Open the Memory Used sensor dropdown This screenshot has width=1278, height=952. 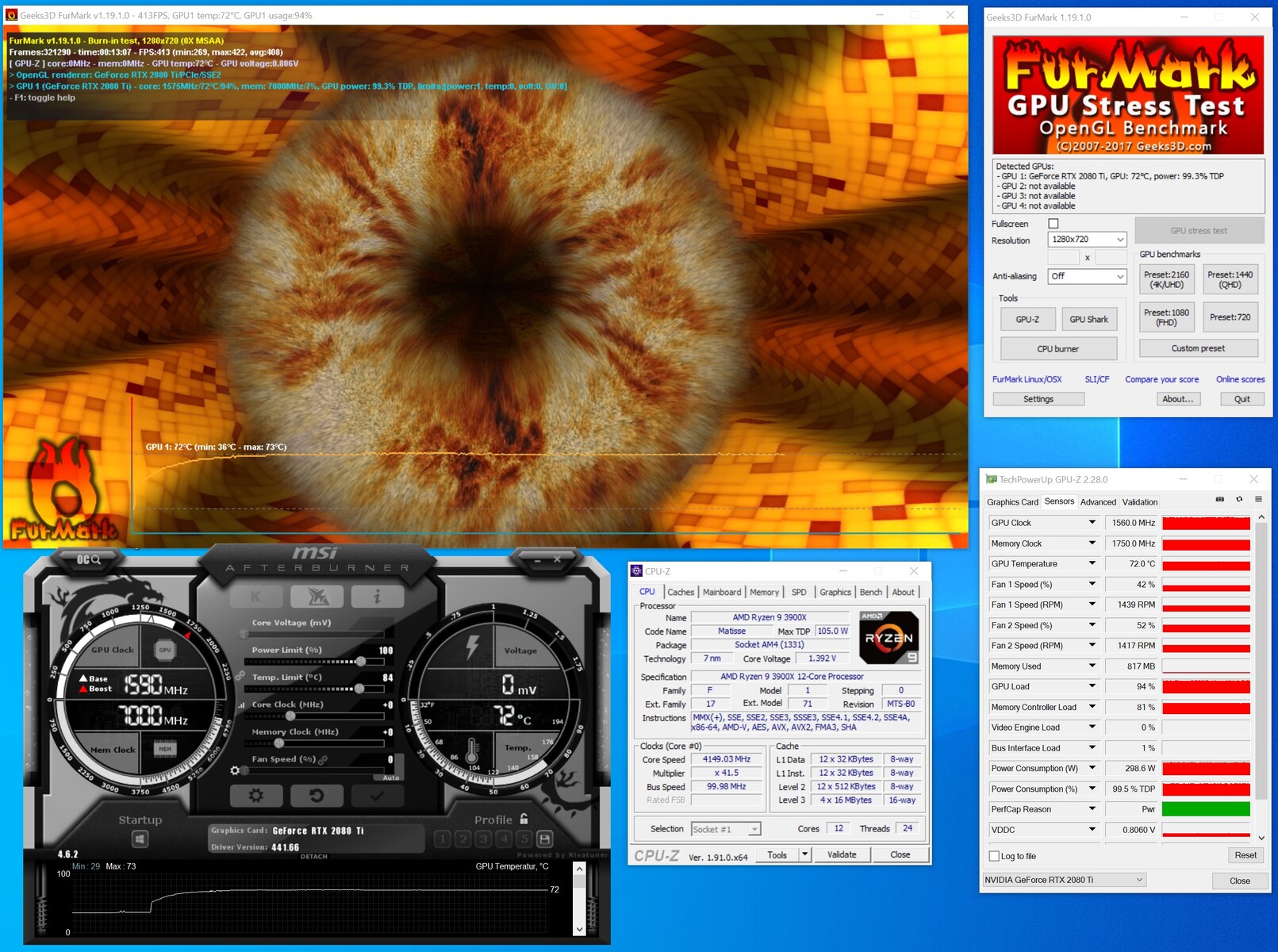pyautogui.click(x=1092, y=666)
